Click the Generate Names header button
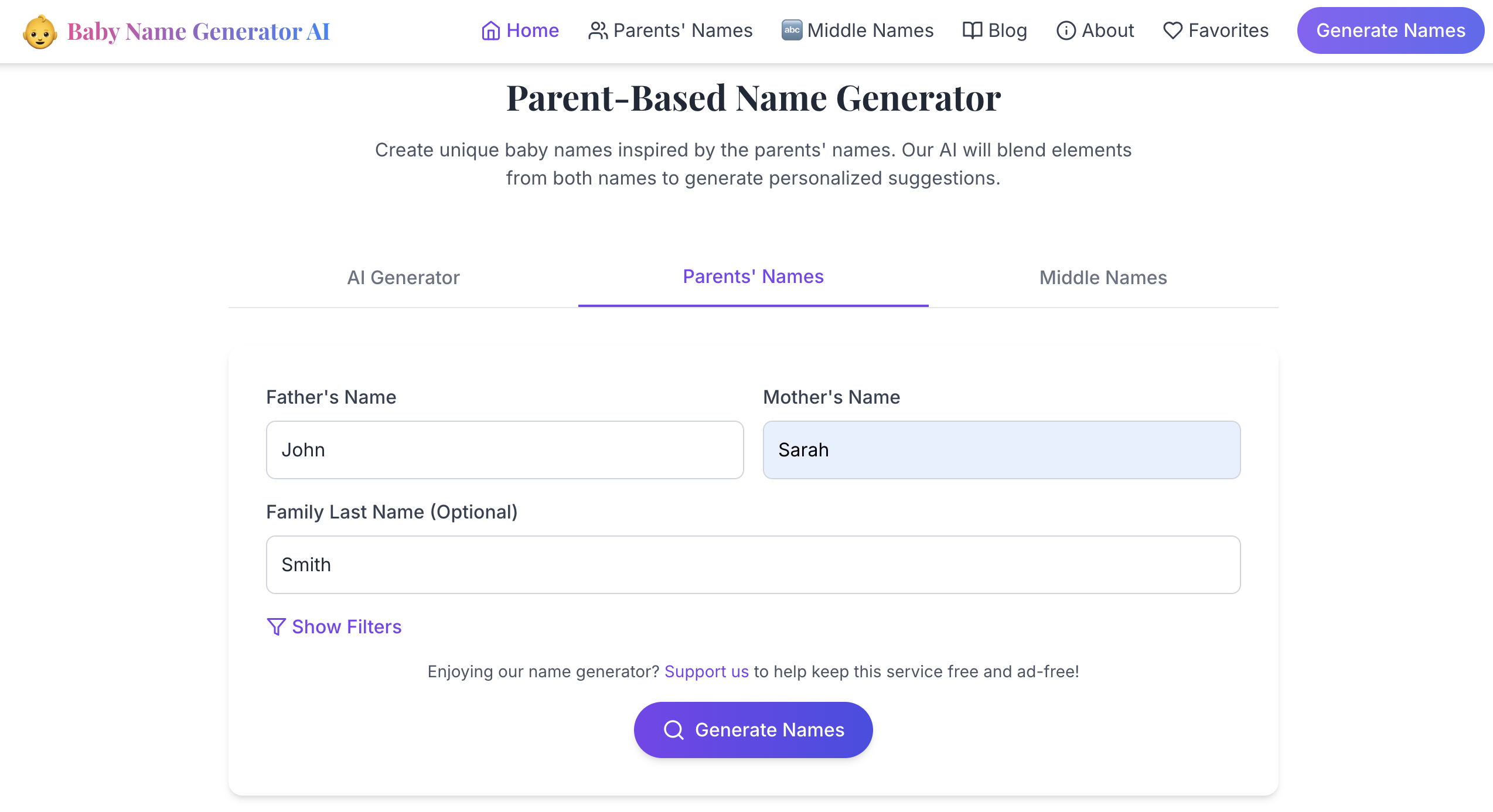1493x812 pixels. click(1390, 30)
